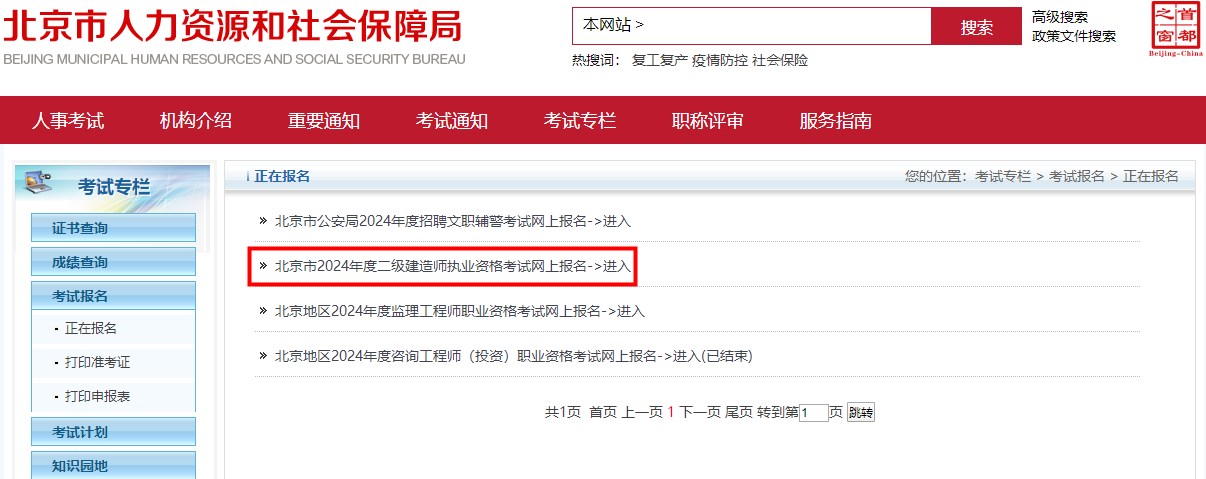Open 咨询工程师（投资）registration link (已结束)
The height and width of the screenshot is (479, 1206).
(x=514, y=356)
